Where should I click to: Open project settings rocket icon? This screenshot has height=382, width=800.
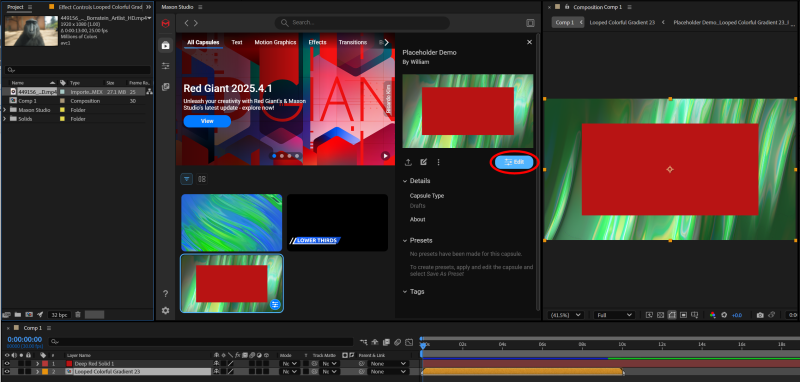tap(40, 315)
